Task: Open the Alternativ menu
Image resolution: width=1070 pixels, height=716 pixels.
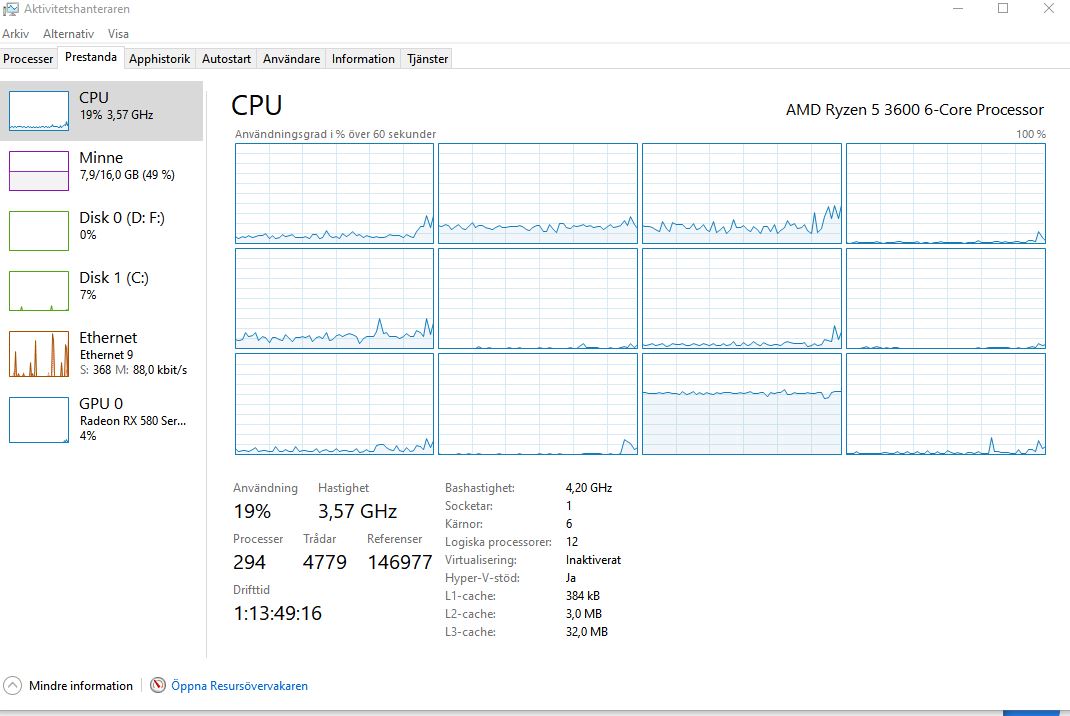Action: tap(68, 33)
